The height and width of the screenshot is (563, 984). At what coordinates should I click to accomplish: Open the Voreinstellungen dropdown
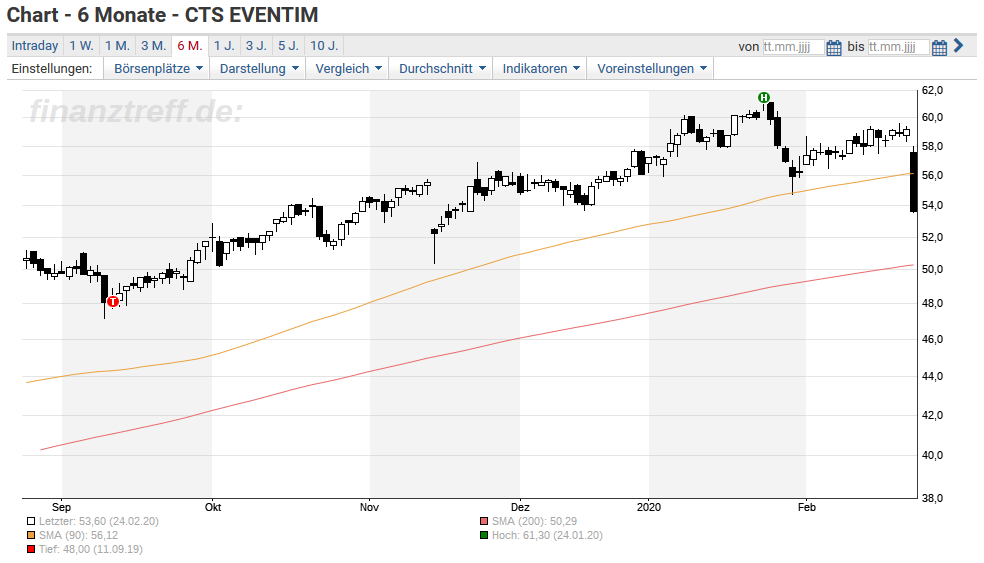tap(651, 68)
